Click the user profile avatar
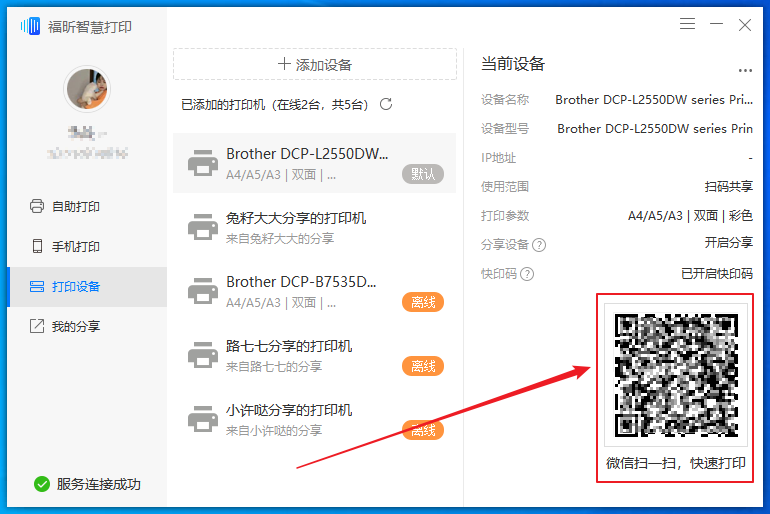This screenshot has width=770, height=514. (87, 89)
